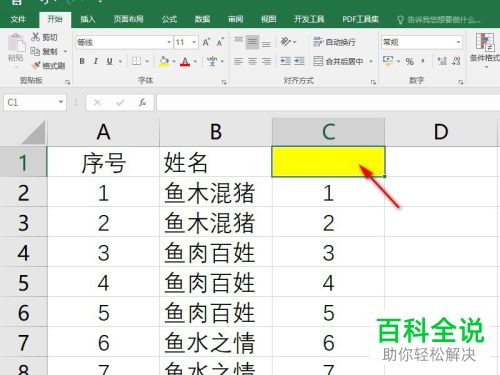Viewport: 500px width, 375px height.
Task: Click into the formula bar
Action: [328, 102]
